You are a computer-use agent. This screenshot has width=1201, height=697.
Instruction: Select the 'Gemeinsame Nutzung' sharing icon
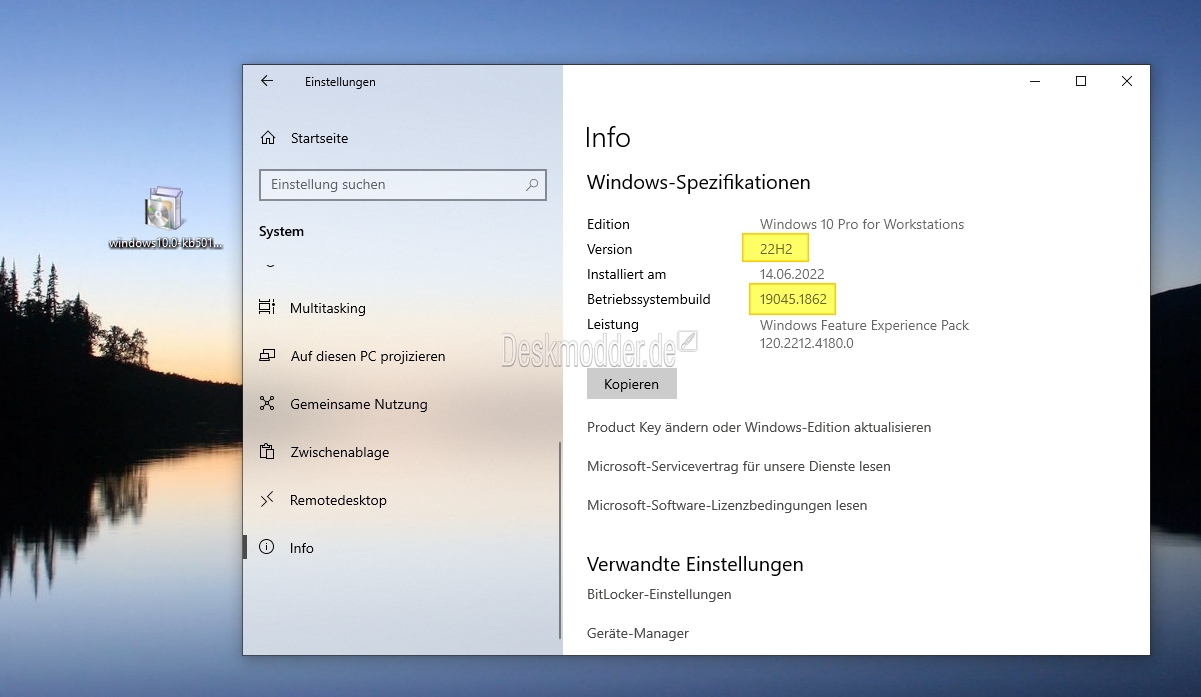[267, 404]
